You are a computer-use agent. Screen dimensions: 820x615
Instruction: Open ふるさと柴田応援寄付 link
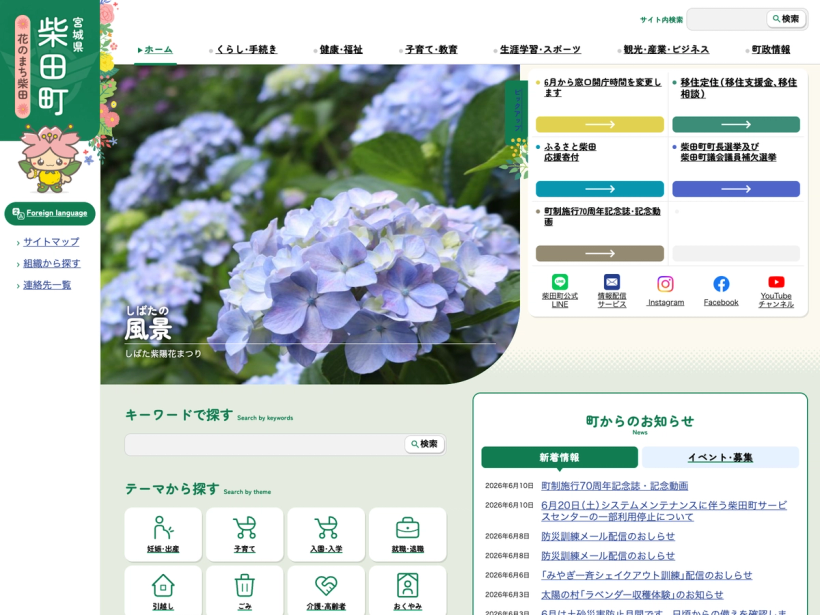[x=570, y=152]
